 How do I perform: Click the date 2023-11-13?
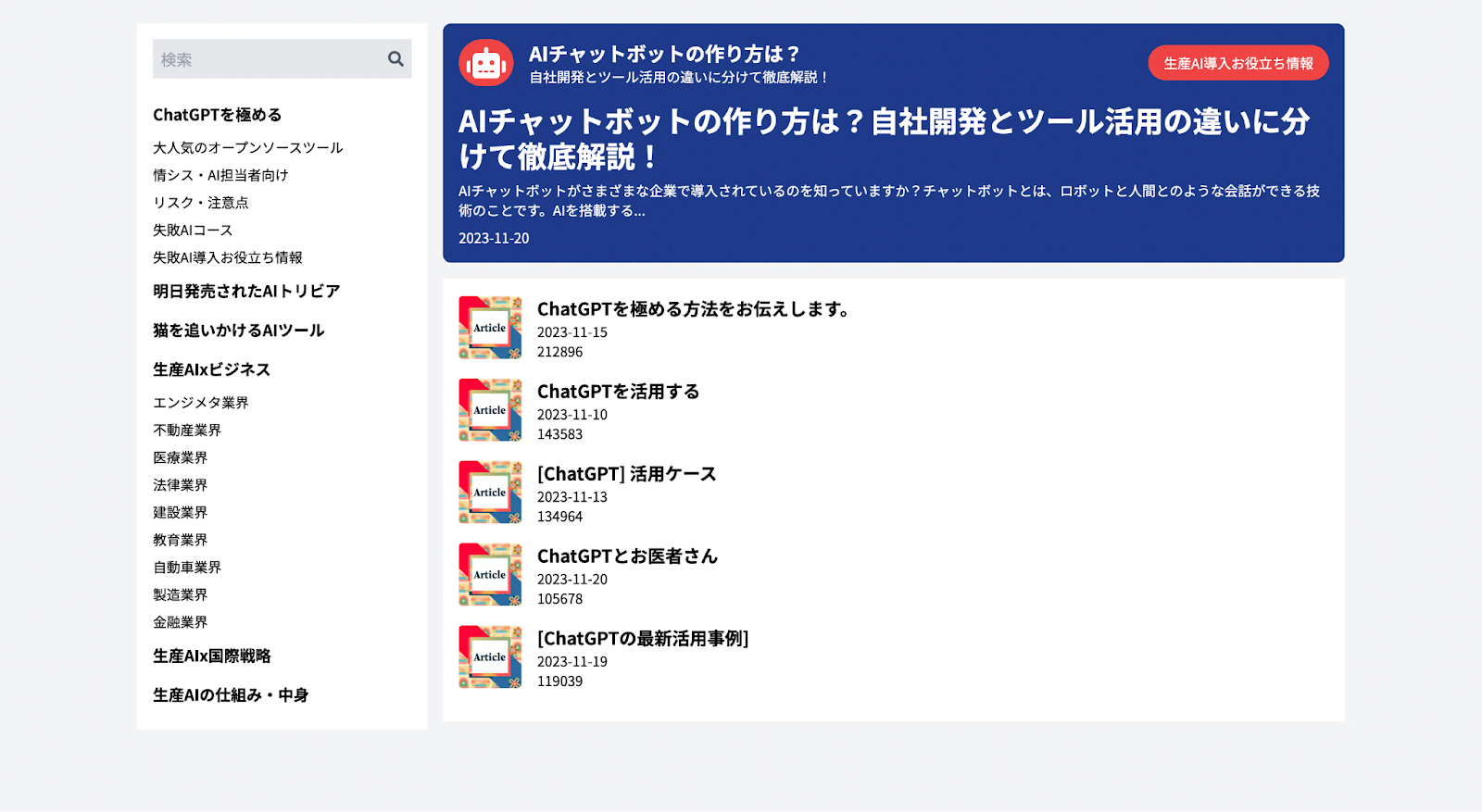572,497
